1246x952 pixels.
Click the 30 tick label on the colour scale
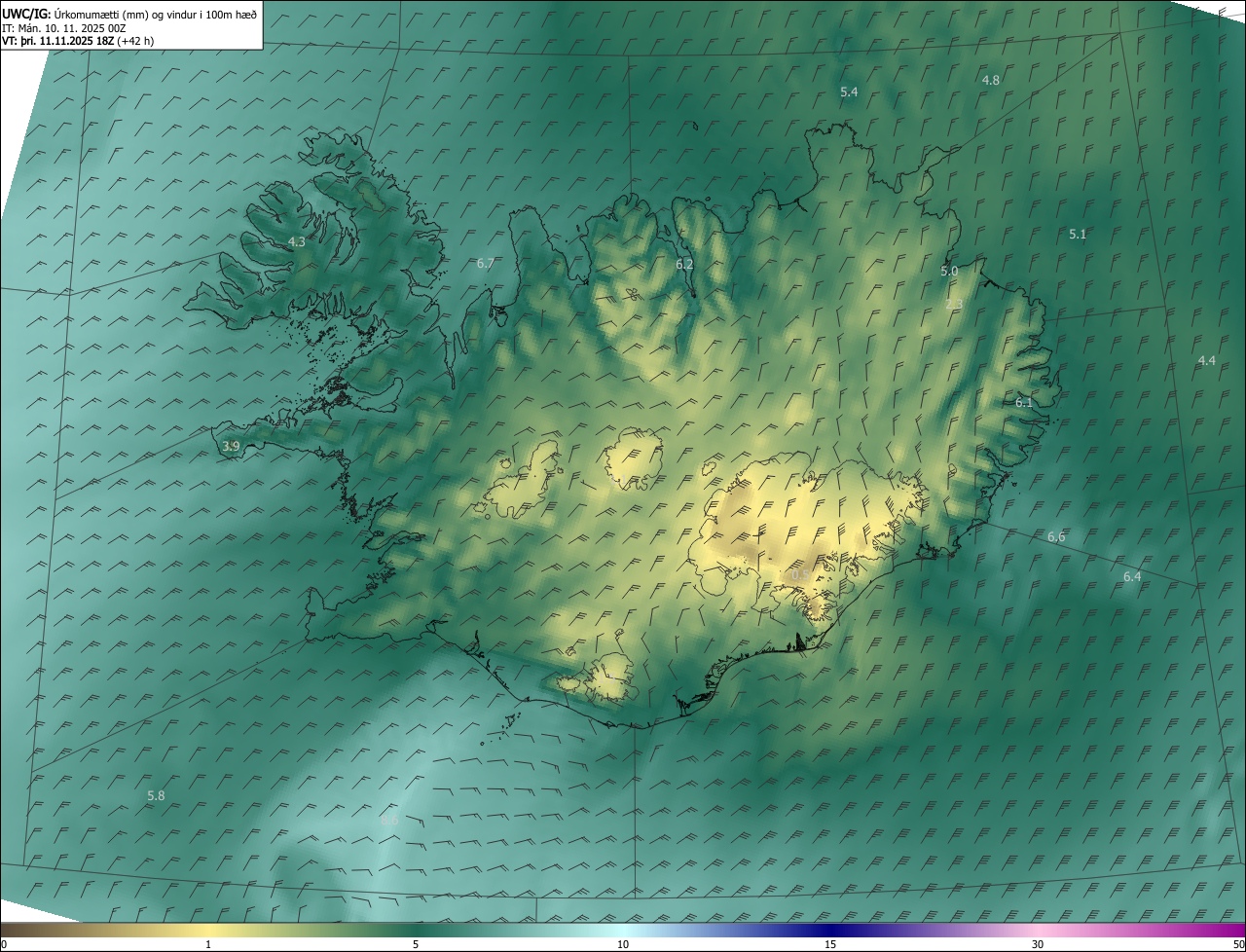(x=1038, y=944)
